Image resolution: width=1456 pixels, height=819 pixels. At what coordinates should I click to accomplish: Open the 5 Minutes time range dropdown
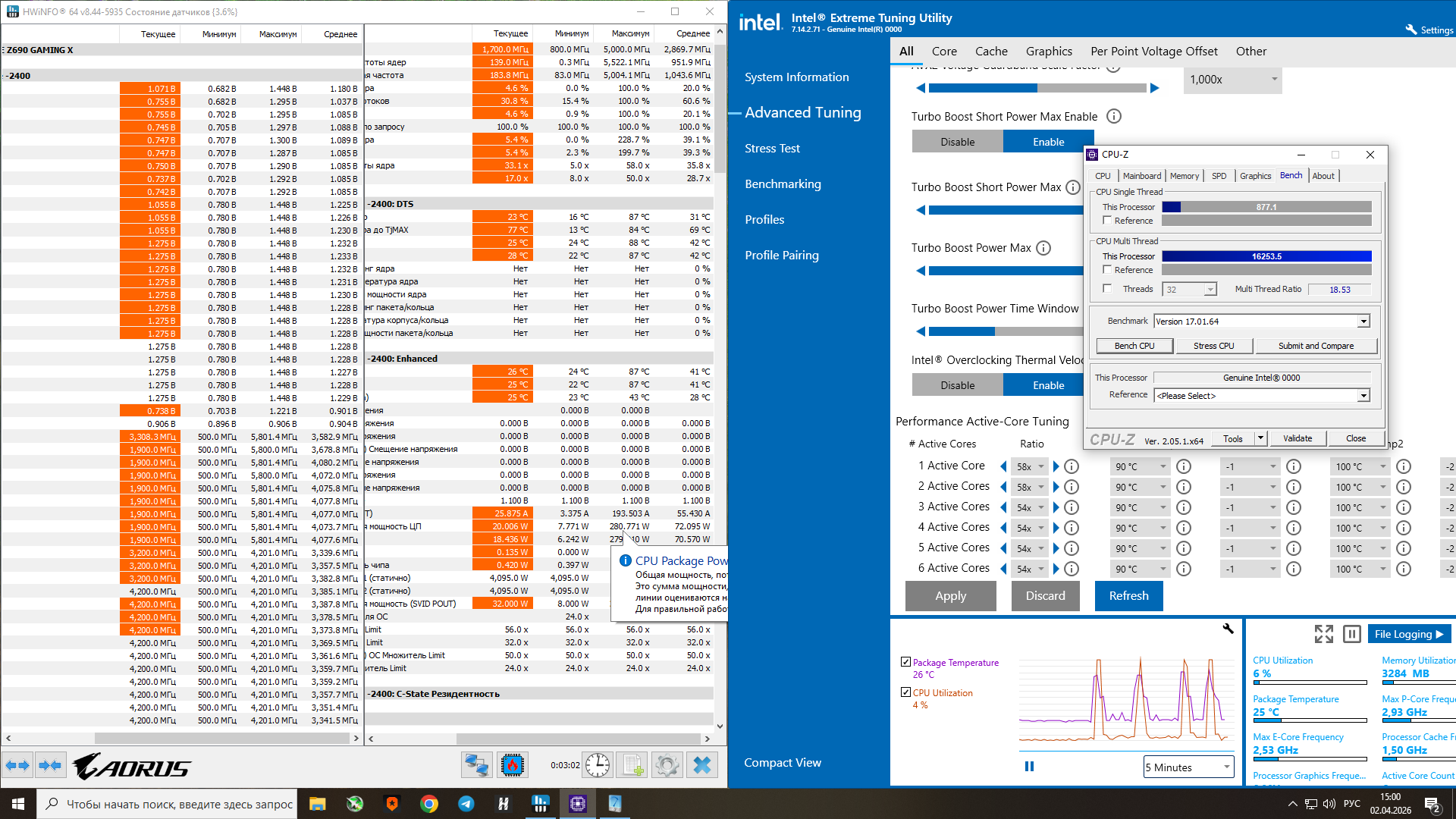[x=1188, y=767]
